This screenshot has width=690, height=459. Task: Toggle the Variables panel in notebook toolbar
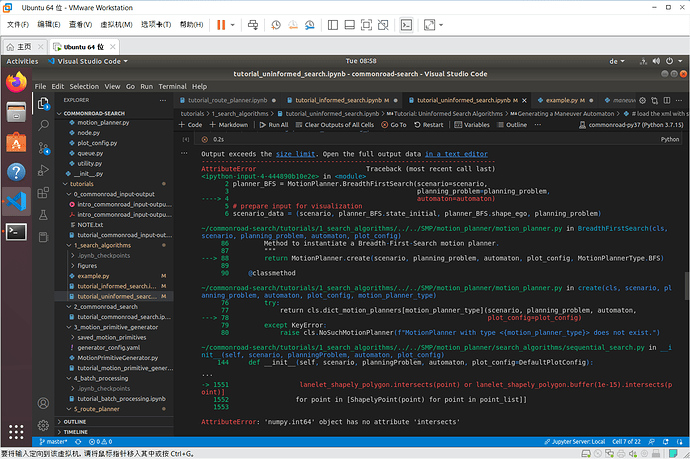click(x=475, y=125)
